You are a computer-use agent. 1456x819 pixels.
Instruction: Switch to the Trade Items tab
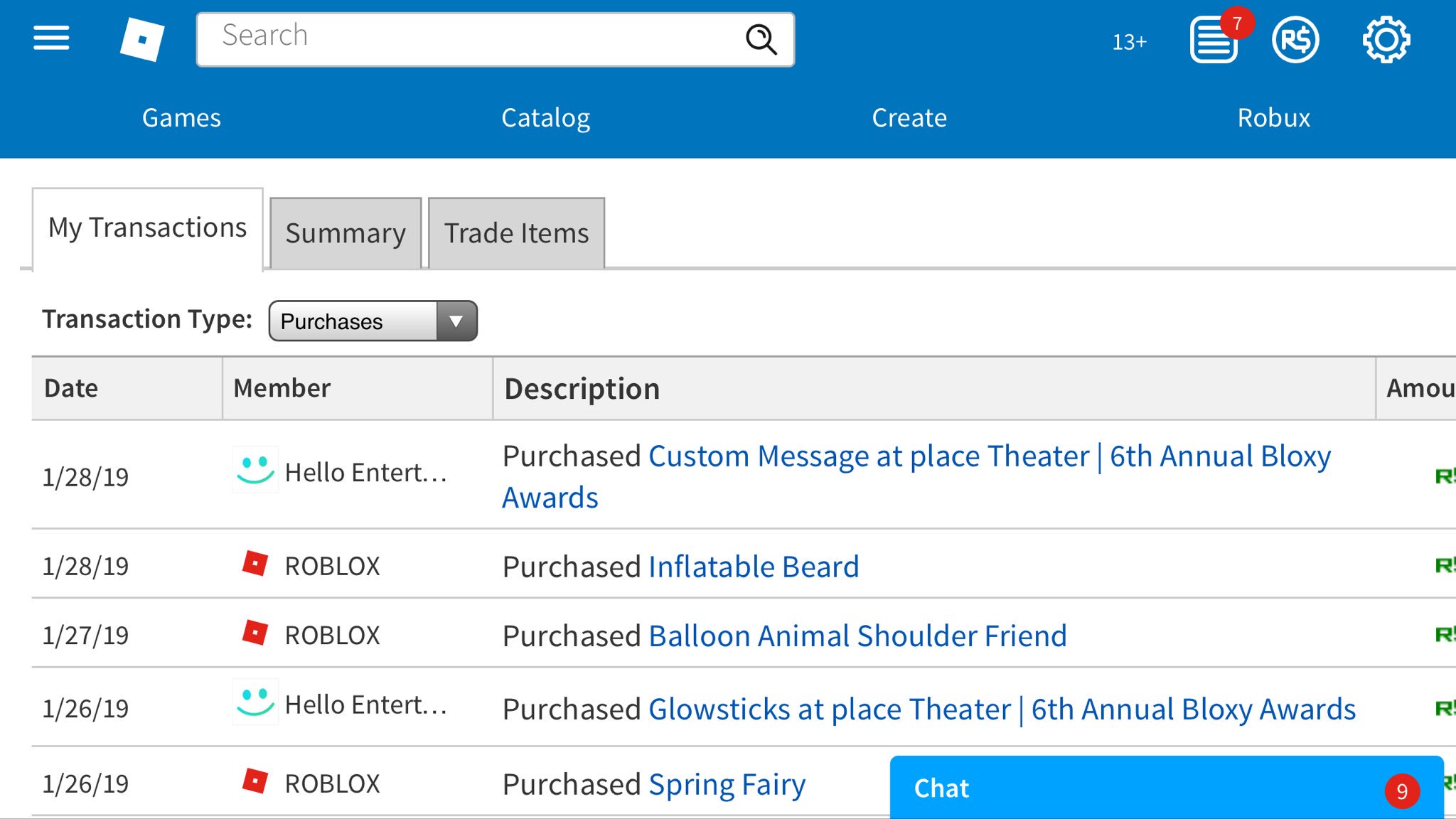(516, 233)
